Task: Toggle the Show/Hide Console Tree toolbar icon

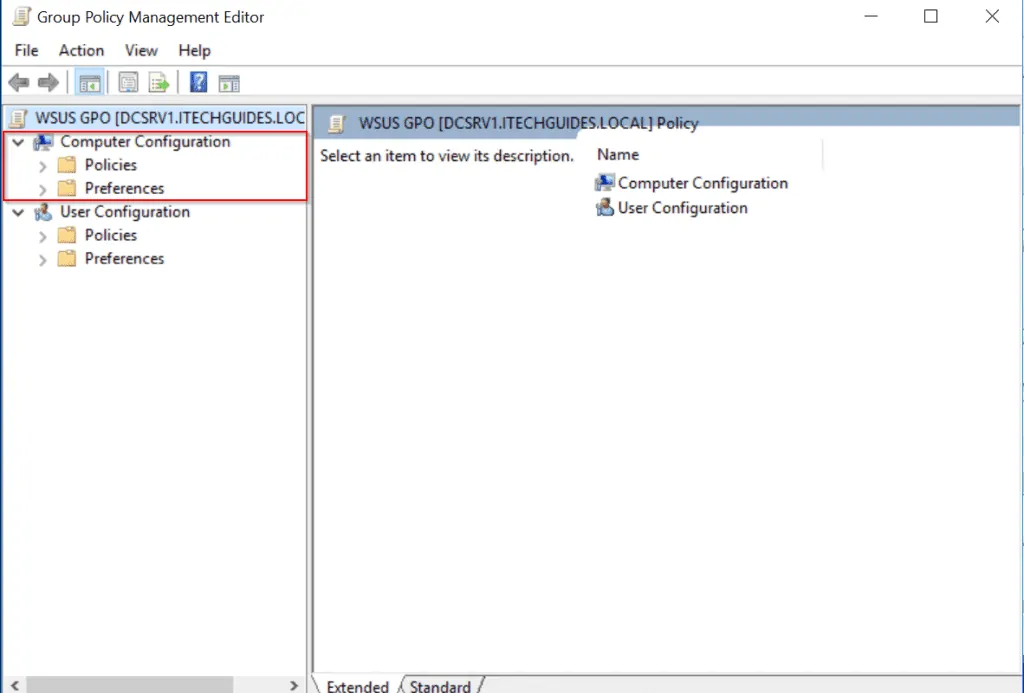Action: (x=90, y=82)
